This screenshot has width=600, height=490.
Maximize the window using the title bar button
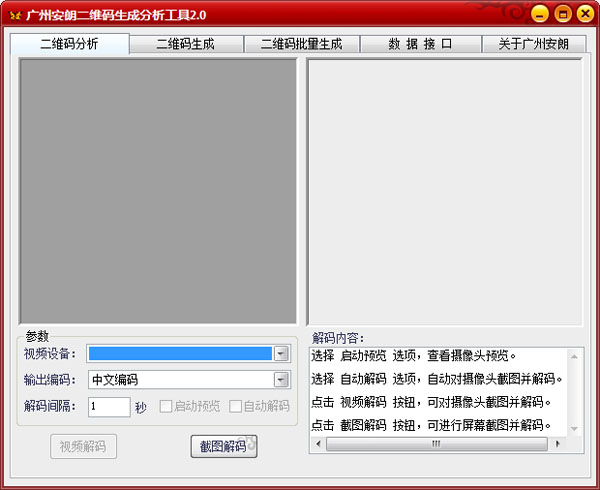tap(562, 13)
